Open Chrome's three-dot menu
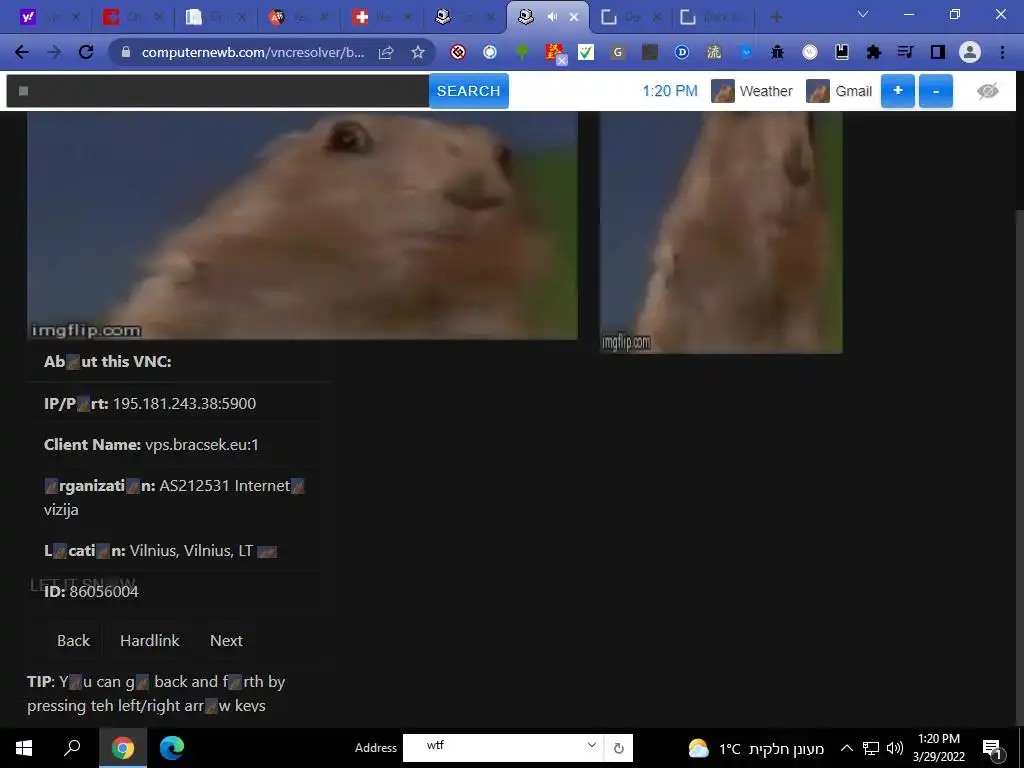 [x=1002, y=52]
